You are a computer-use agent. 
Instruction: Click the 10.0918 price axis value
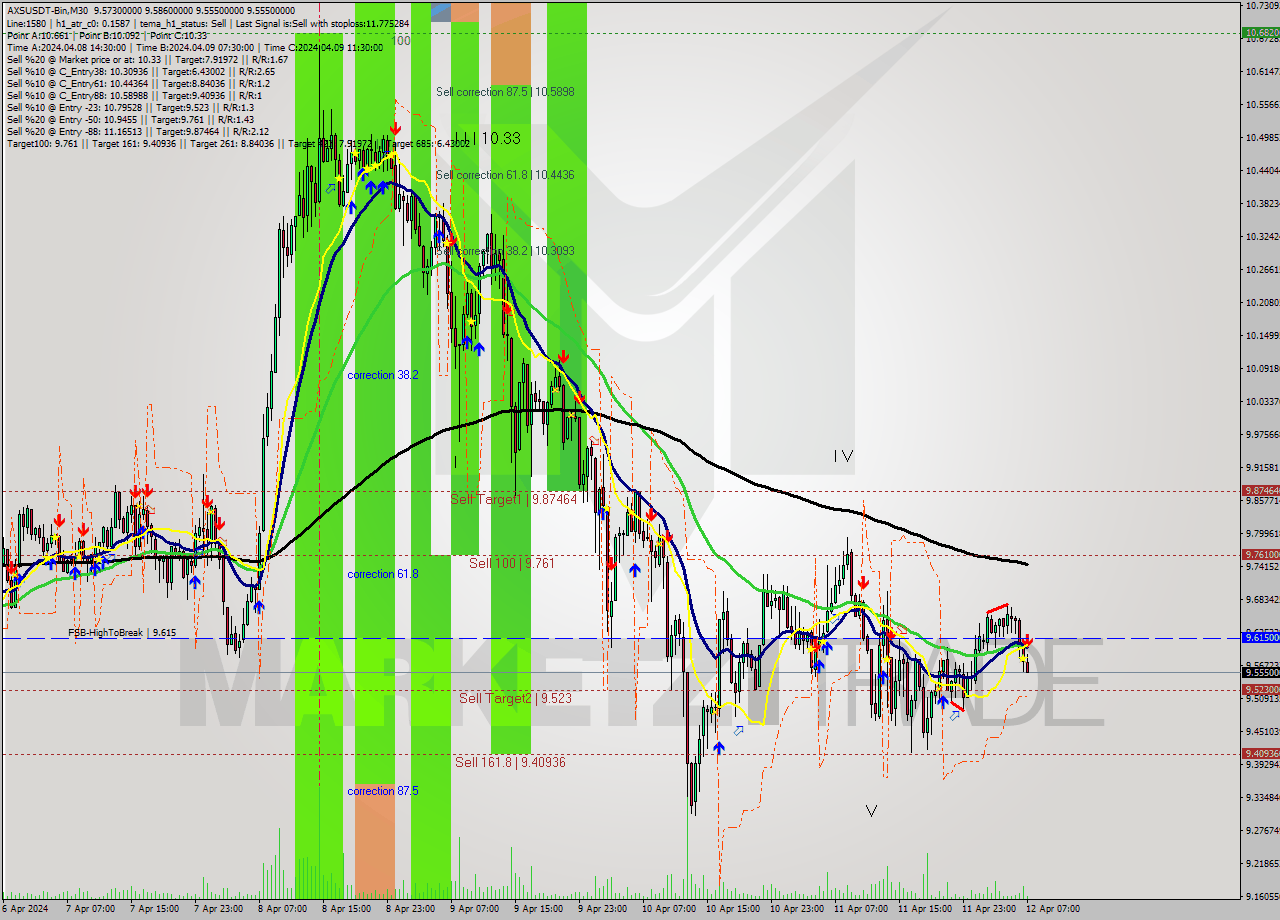(x=1261, y=369)
